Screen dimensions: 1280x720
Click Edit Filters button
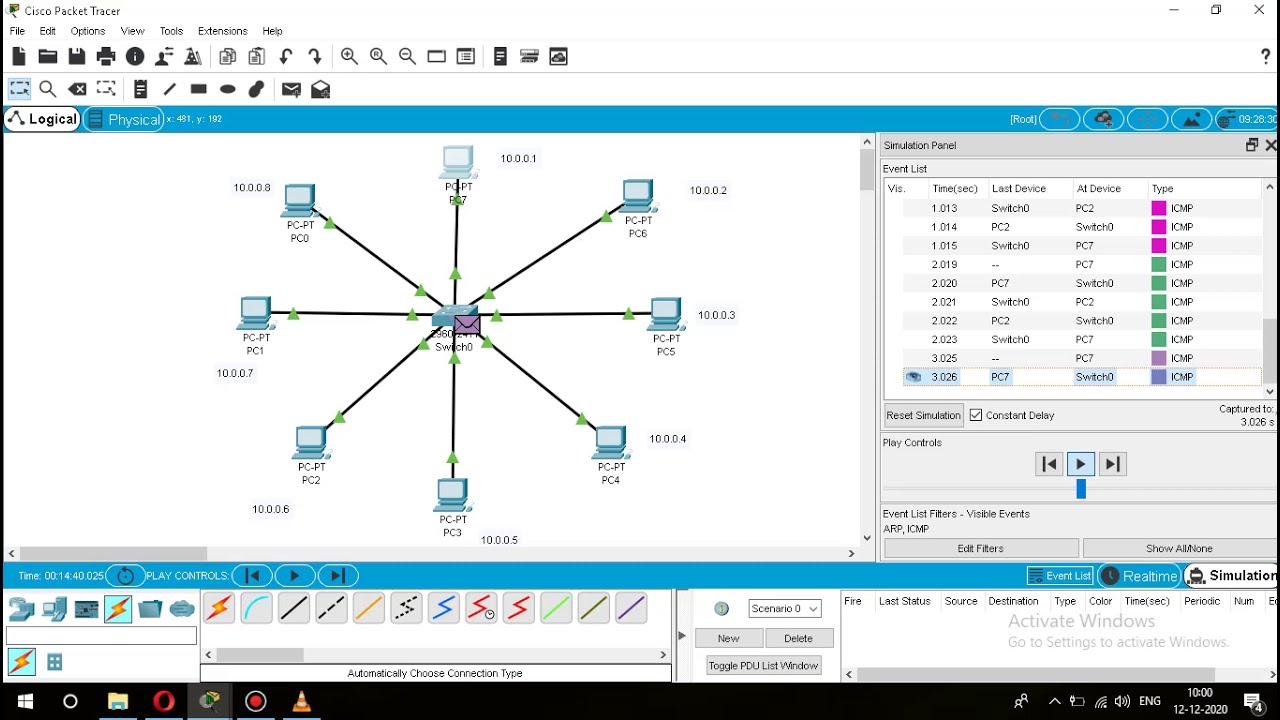(x=980, y=549)
